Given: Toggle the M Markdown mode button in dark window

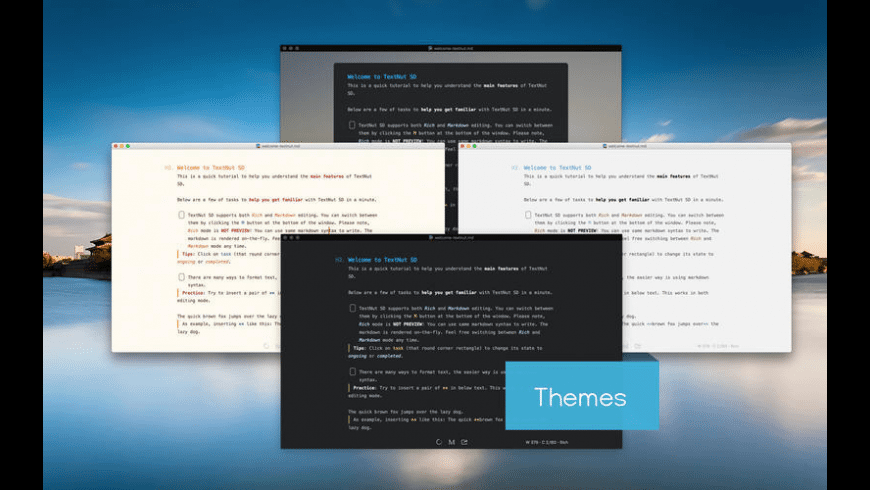Looking at the screenshot, I should coord(452,442).
